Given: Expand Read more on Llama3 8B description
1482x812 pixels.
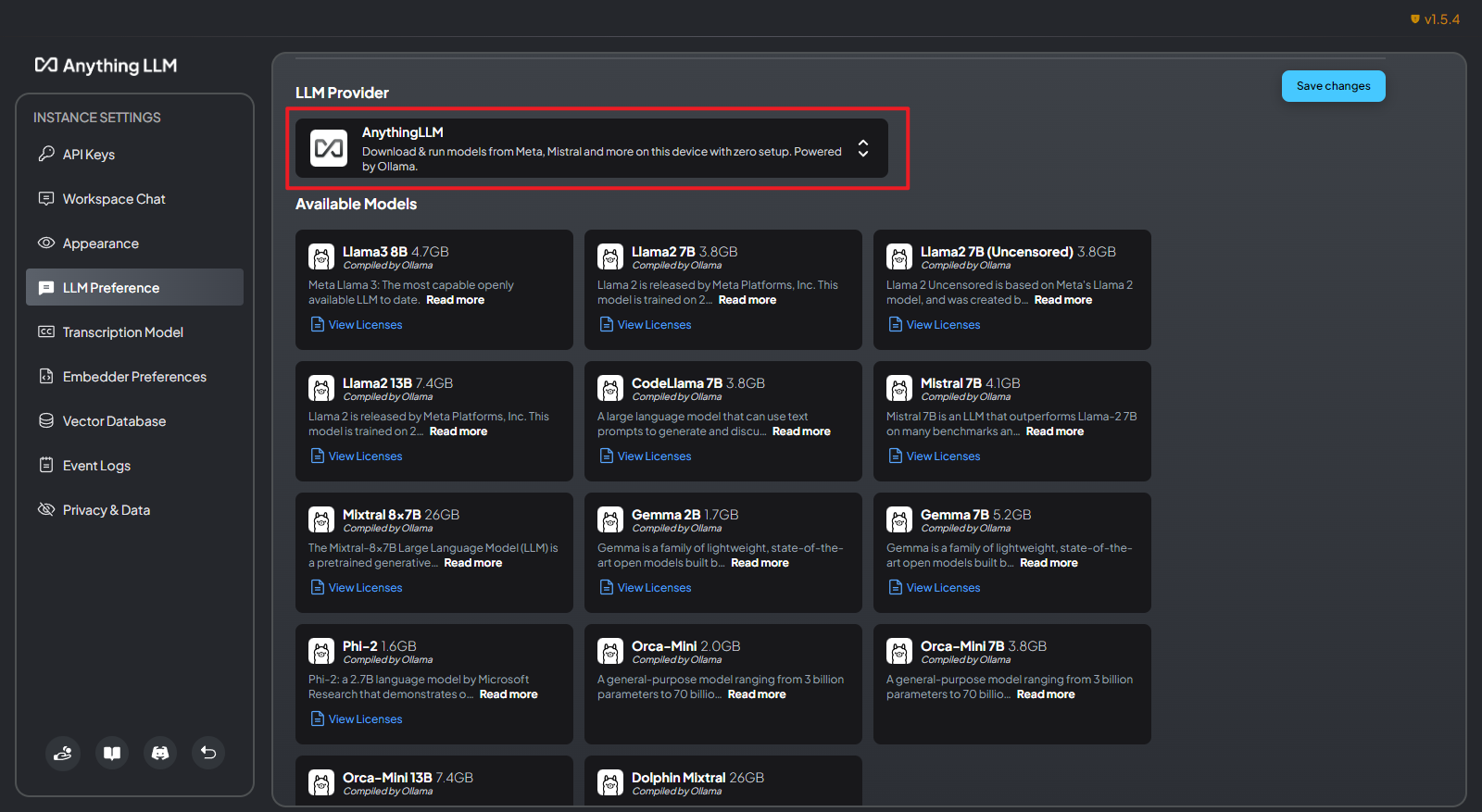Looking at the screenshot, I should pyautogui.click(x=455, y=300).
